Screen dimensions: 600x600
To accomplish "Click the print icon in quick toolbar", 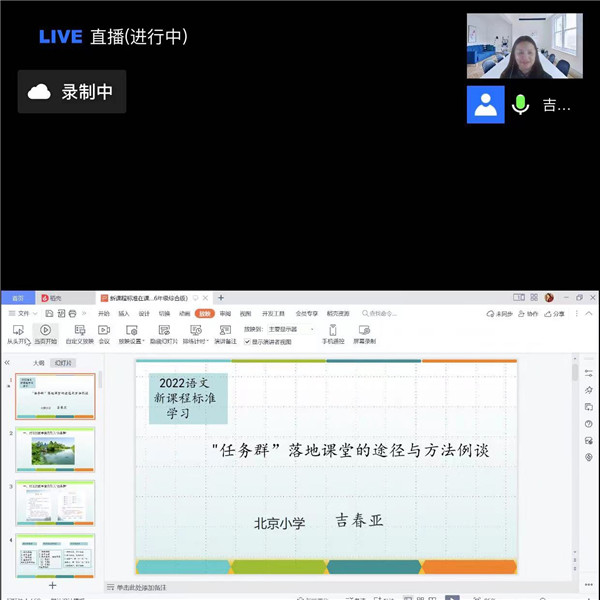I will [x=73, y=313].
